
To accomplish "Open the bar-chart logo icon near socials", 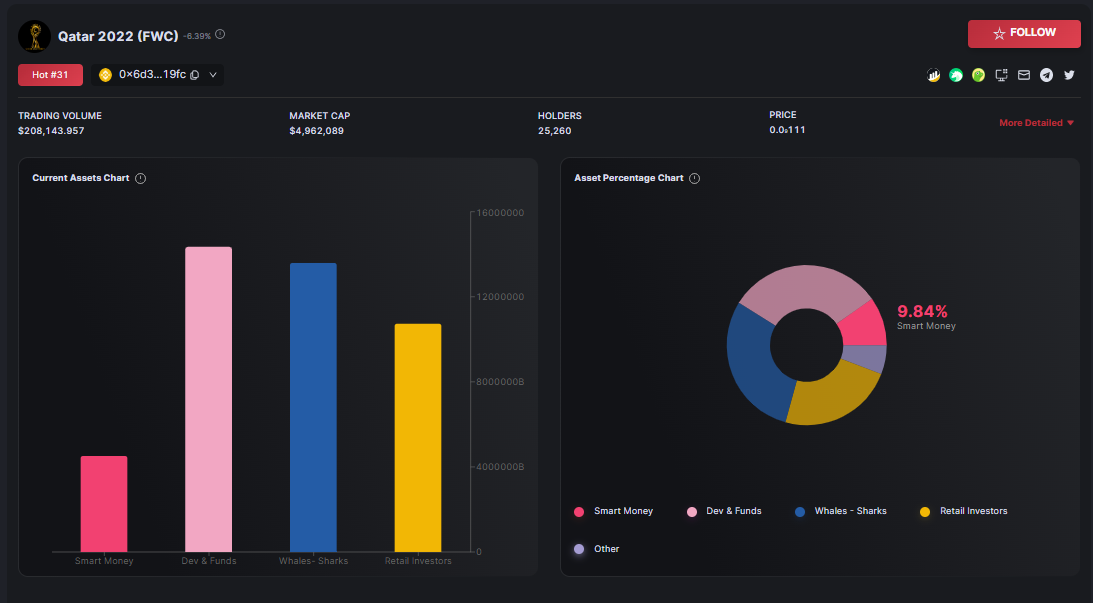I will pos(933,75).
